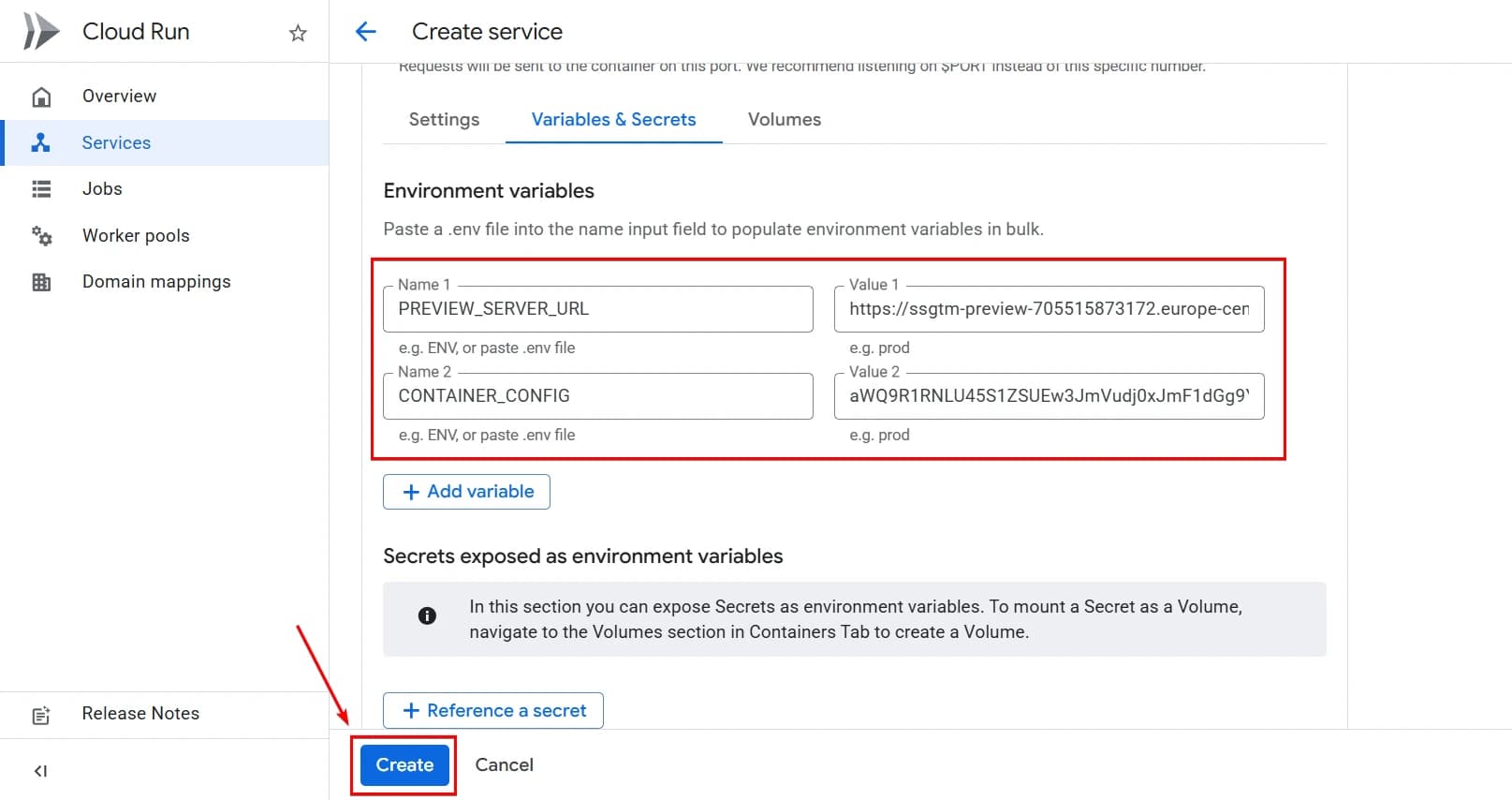Screen dimensions: 1512x800
Task: Click the Cloud Run logo icon
Action: [x=40, y=31]
